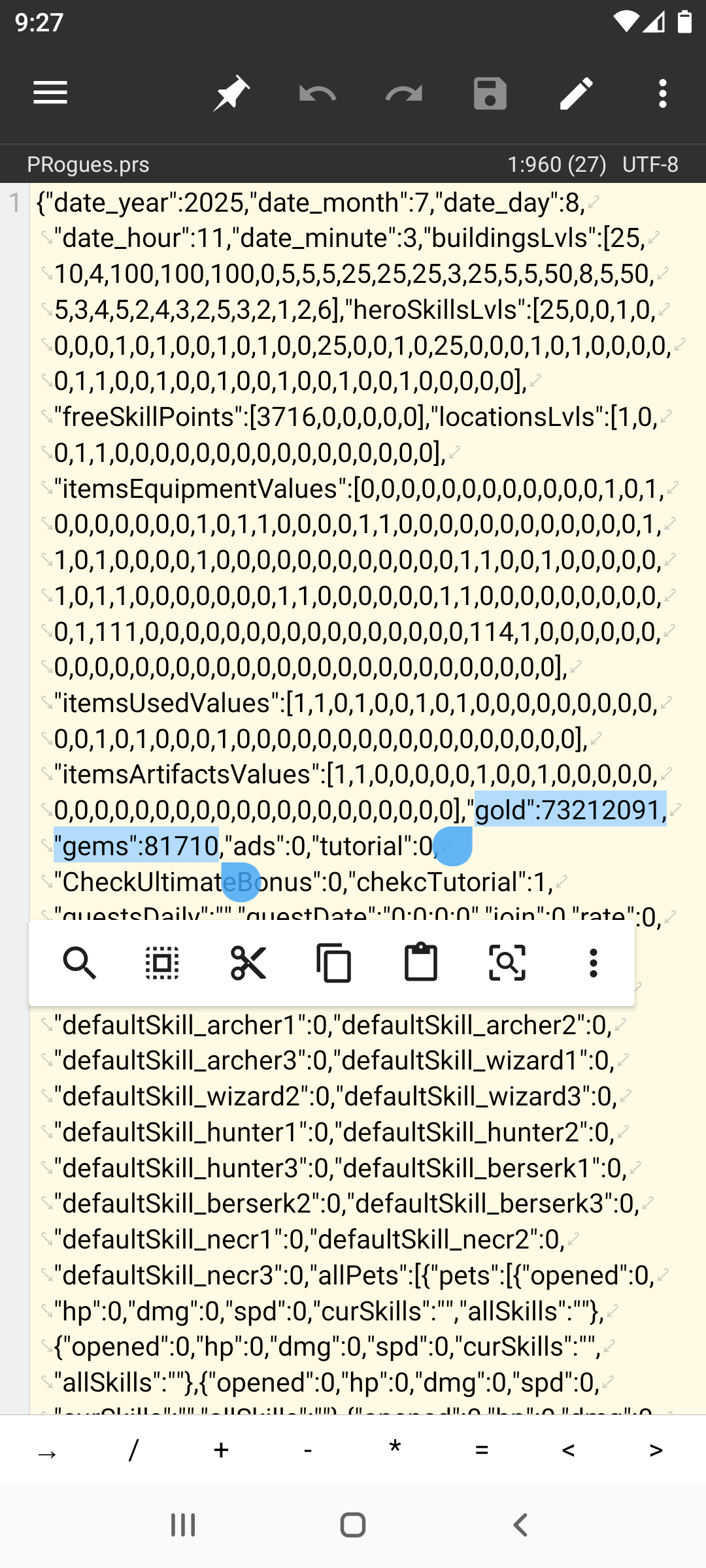This screenshot has height=1568, width=706.
Task: Tap the find-selection icon in popup toolbar
Action: 507,963
